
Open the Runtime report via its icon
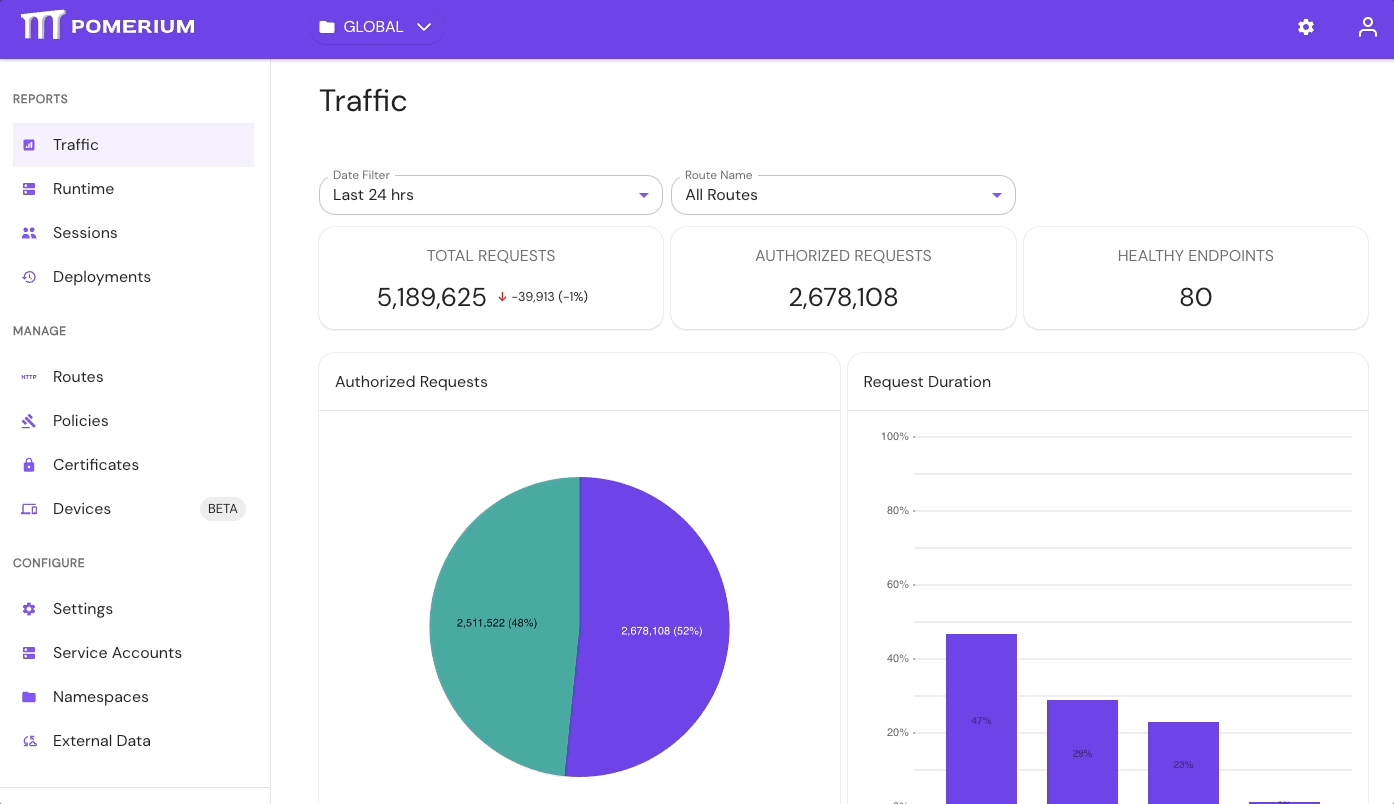(x=31, y=188)
